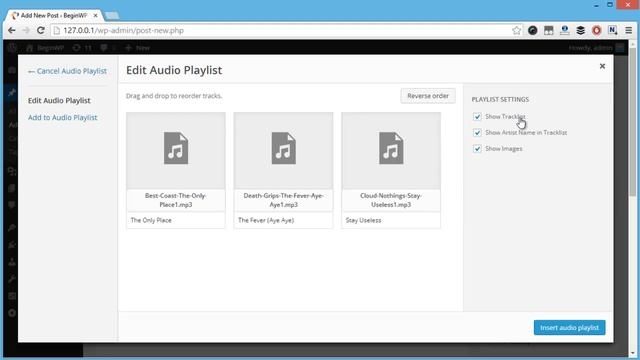
Task: Click the address bar URL
Action: [123, 31]
